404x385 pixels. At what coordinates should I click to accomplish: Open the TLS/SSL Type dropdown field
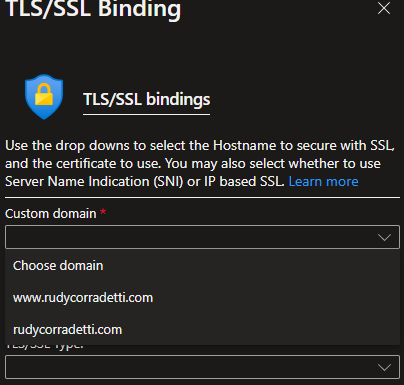pos(202,367)
